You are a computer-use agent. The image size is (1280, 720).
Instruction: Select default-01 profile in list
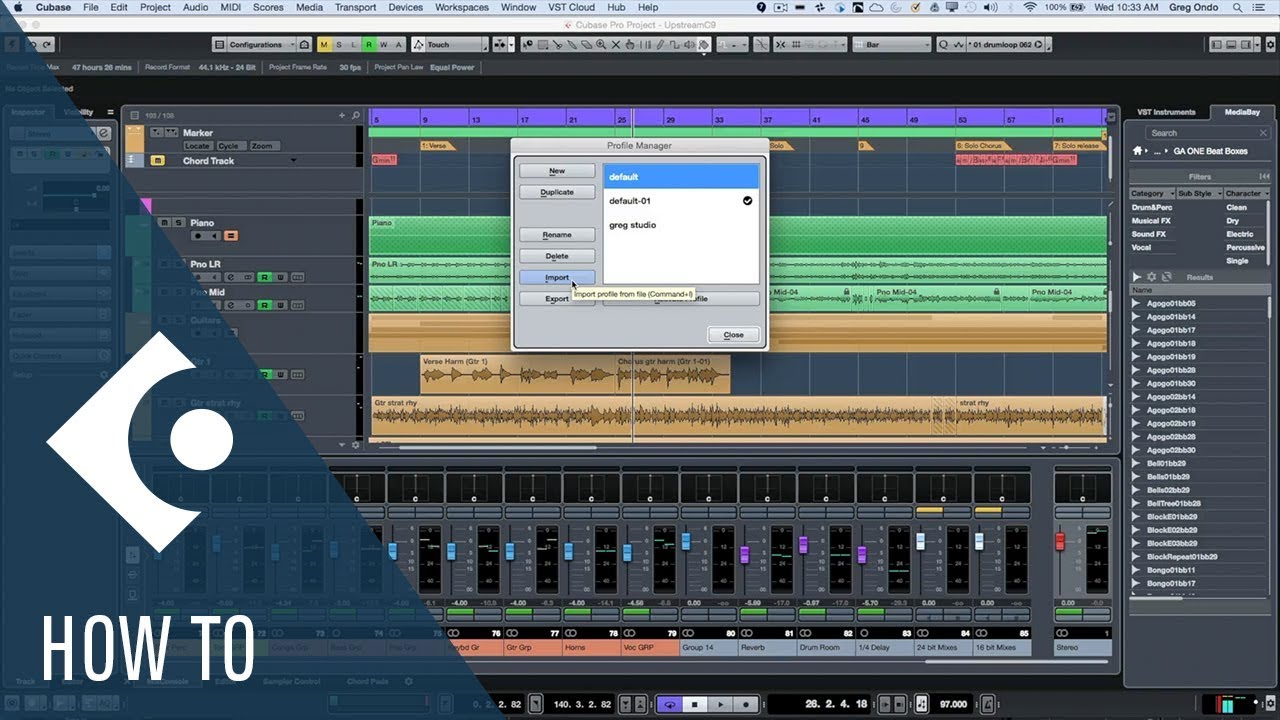click(x=682, y=201)
